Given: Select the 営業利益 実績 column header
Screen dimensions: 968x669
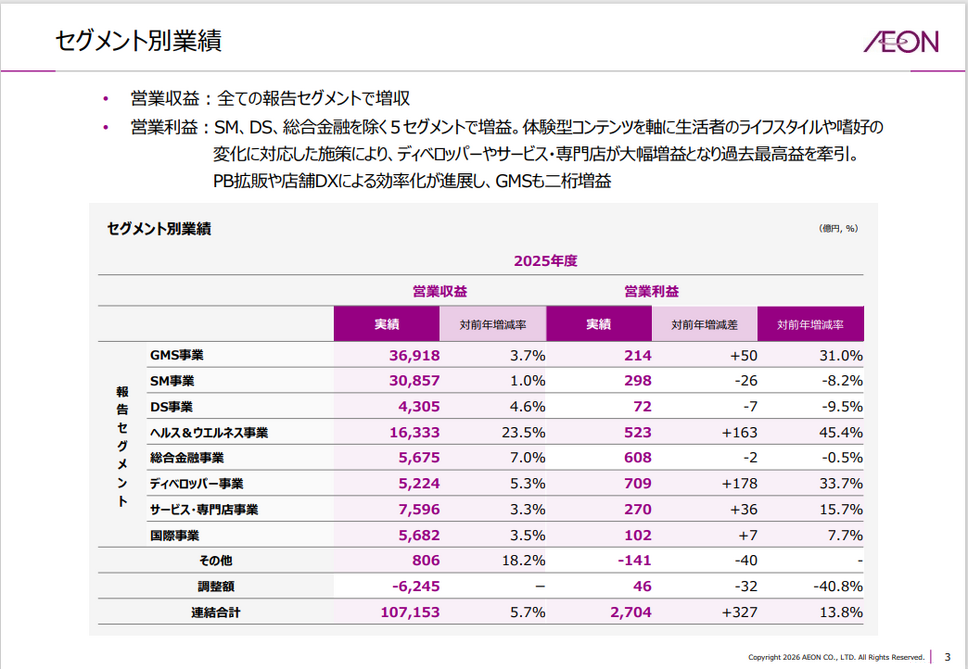Looking at the screenshot, I should [599, 324].
